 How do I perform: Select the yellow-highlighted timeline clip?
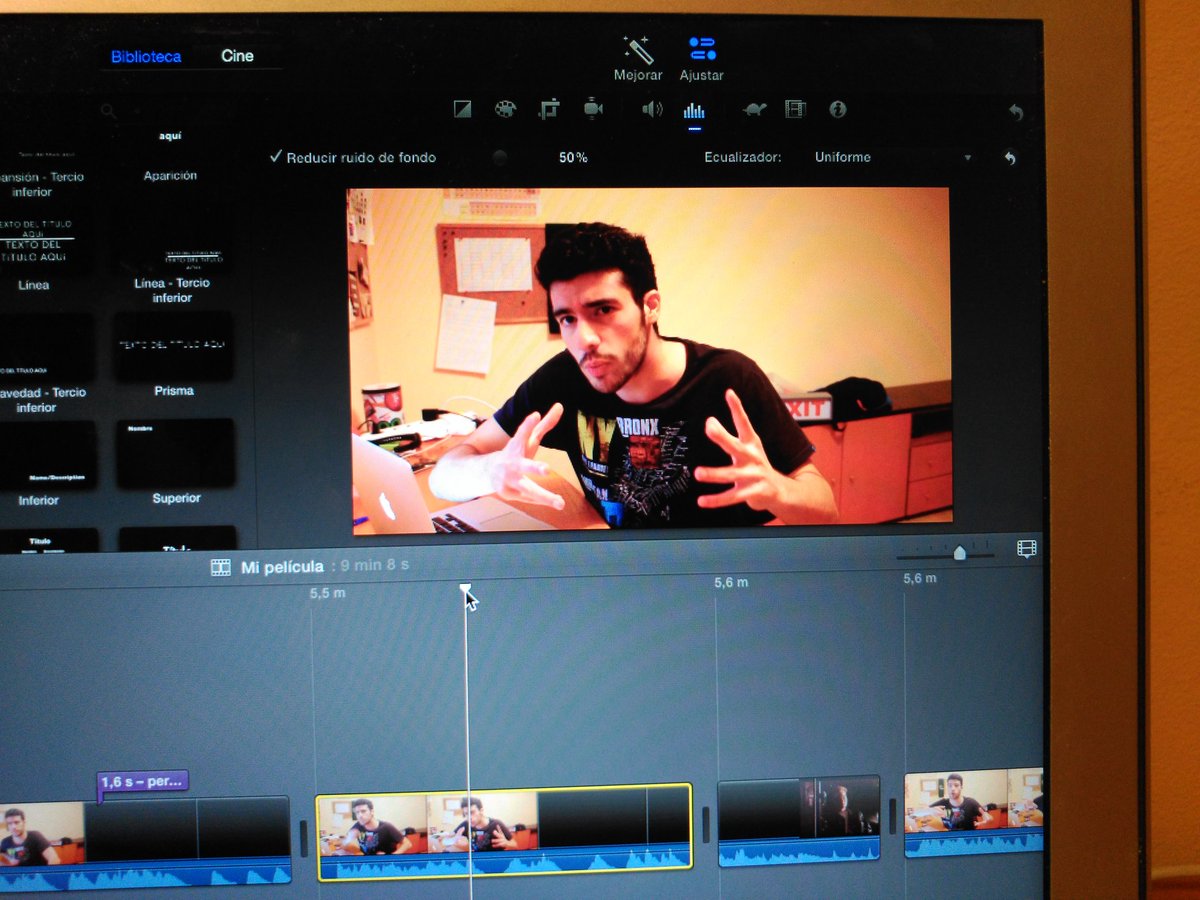[x=504, y=832]
